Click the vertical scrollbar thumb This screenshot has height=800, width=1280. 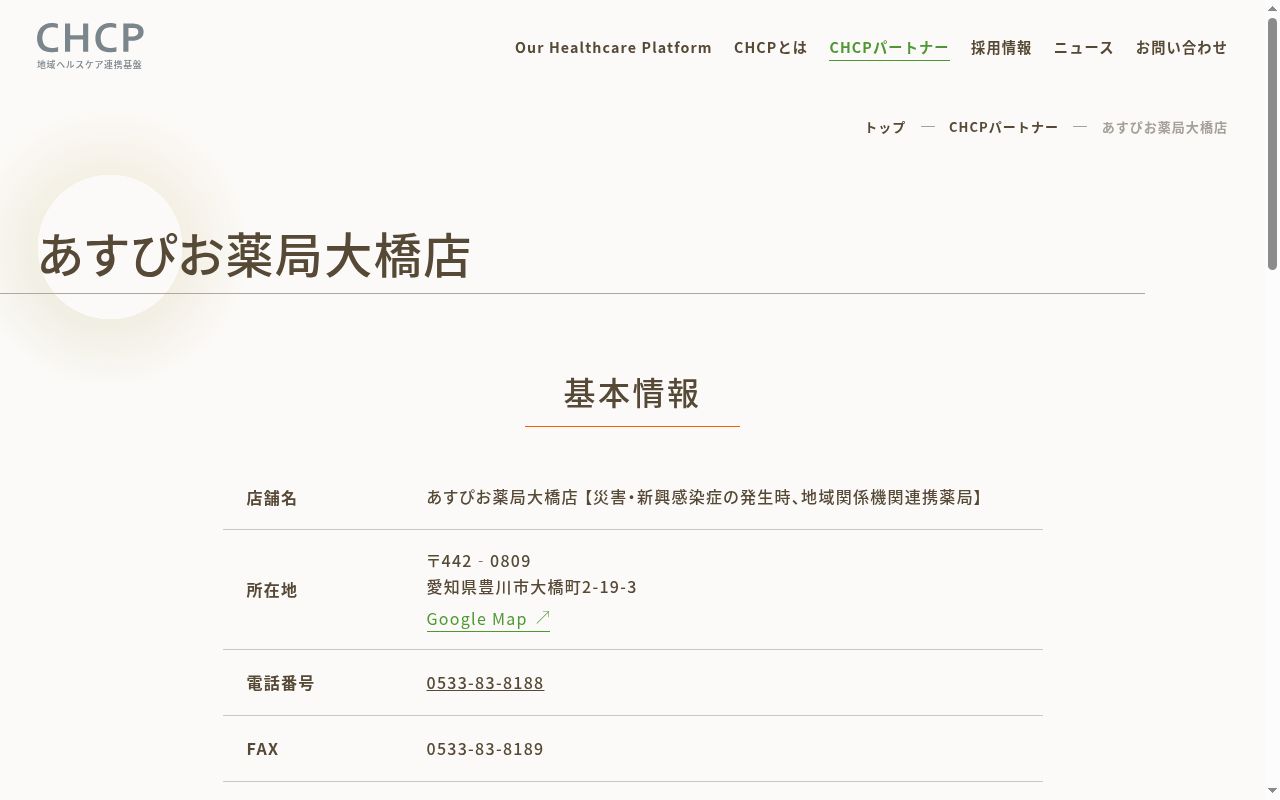point(1272,144)
